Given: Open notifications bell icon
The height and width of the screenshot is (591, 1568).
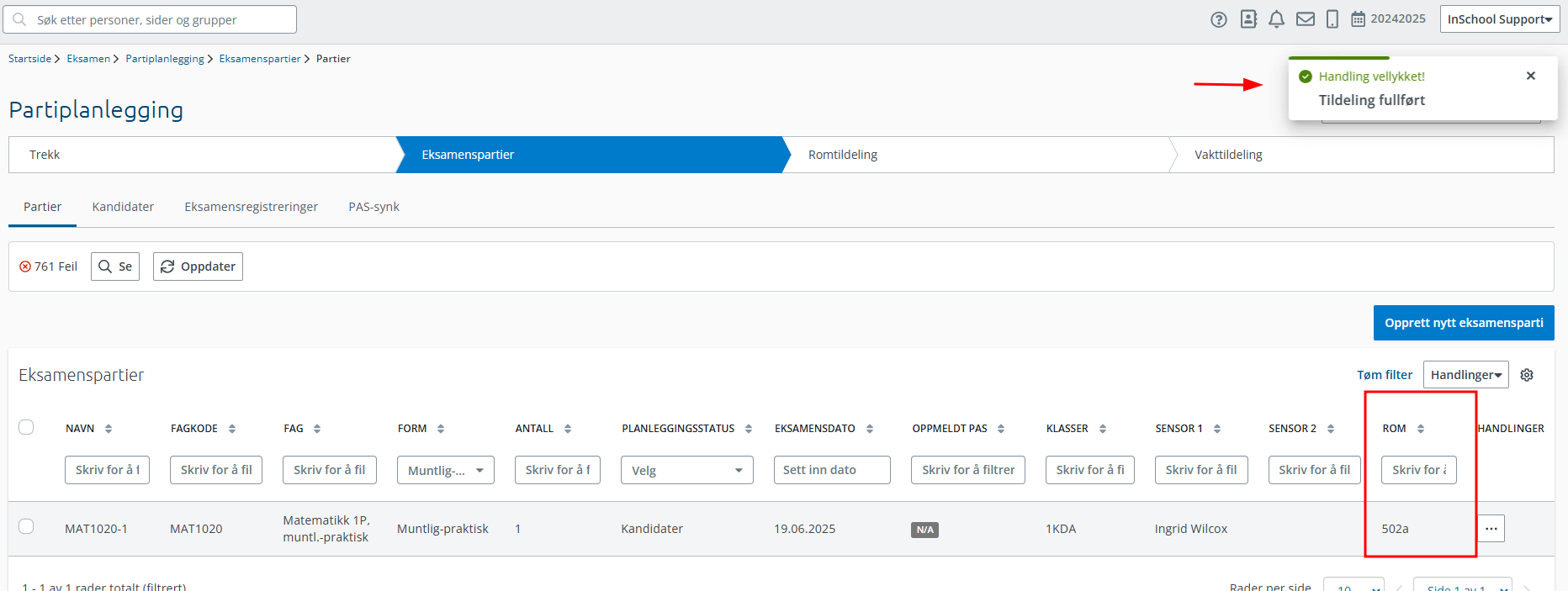Looking at the screenshot, I should [x=1276, y=19].
